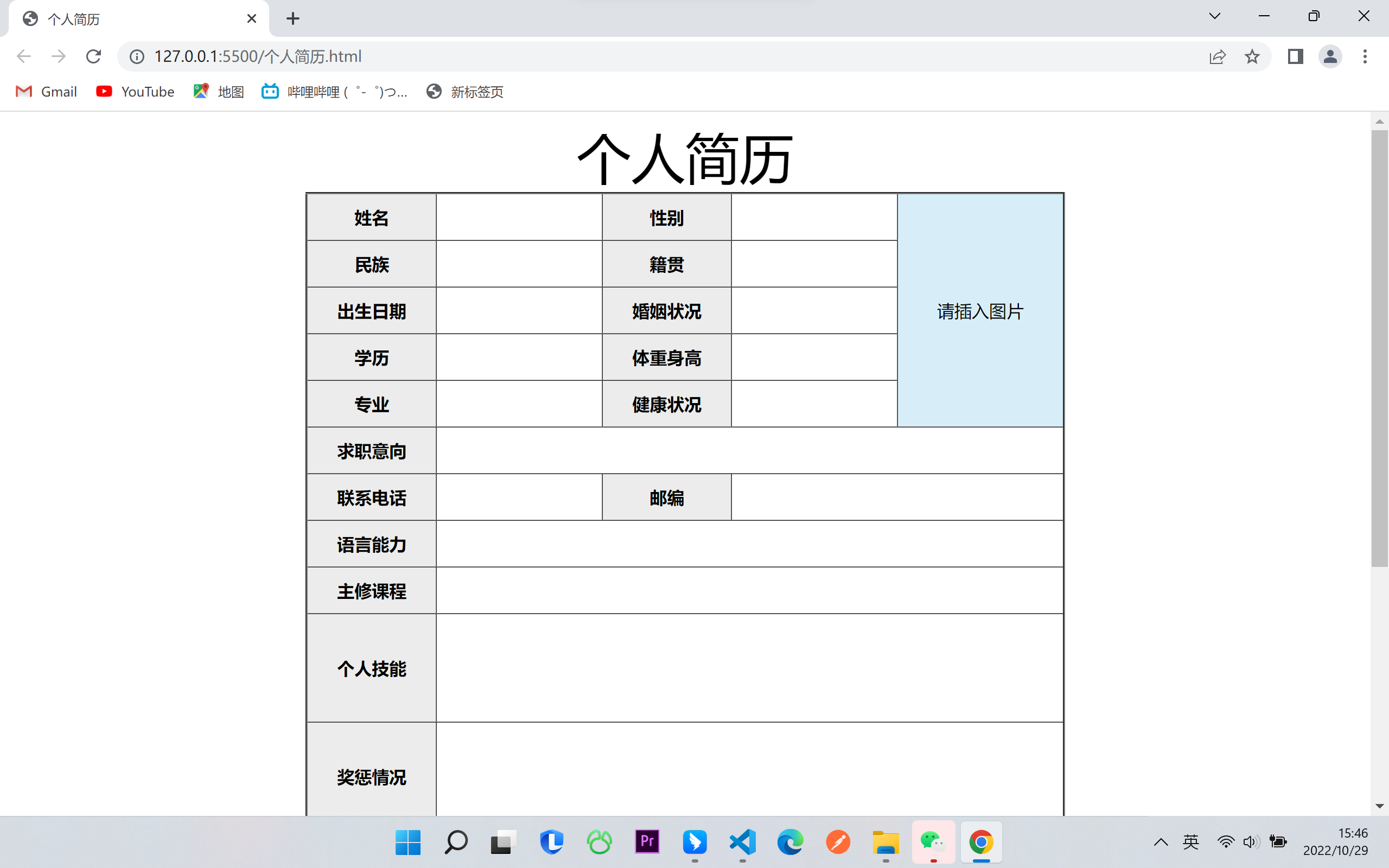Click the 姓名 name input cell
This screenshot has width=1389, height=868.
click(x=518, y=218)
